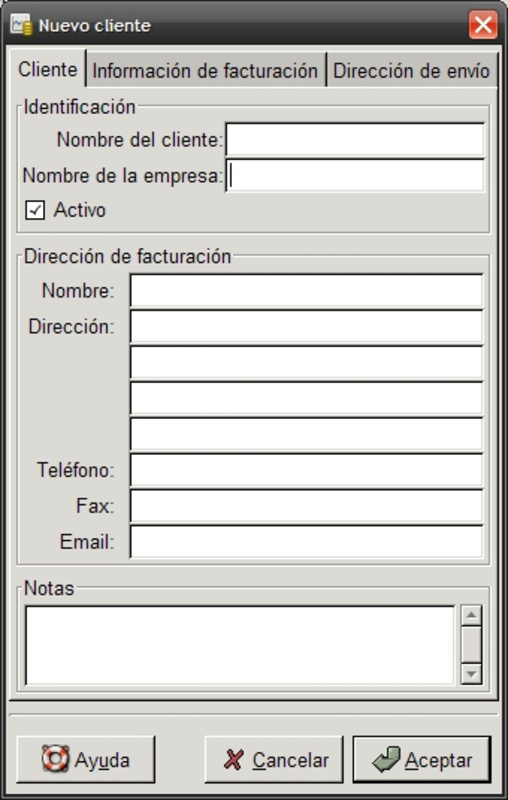Click the GnuCash icon in title bar
This screenshot has height=800, width=508.
(x=21, y=25)
